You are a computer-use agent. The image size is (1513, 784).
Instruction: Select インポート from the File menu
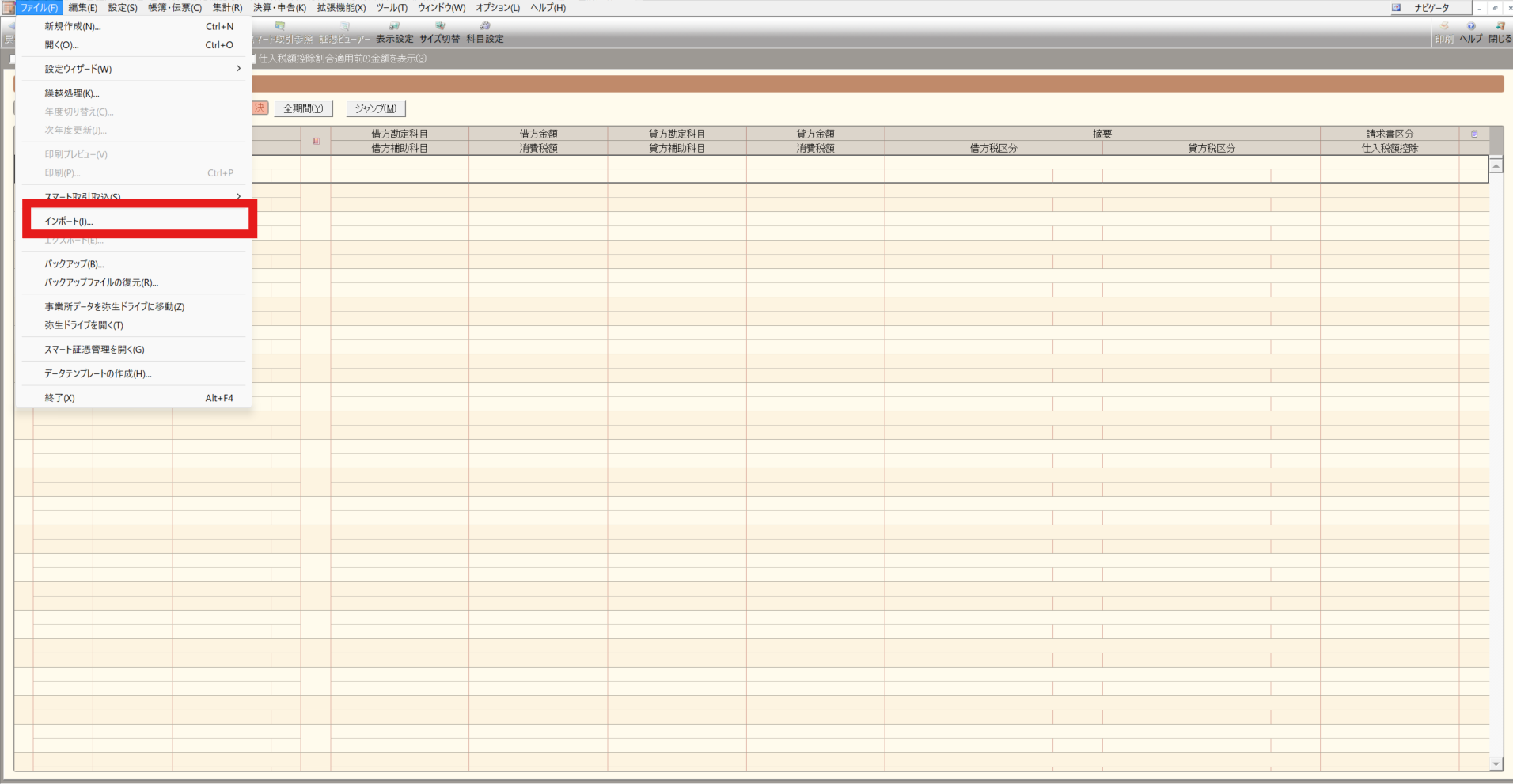point(69,222)
